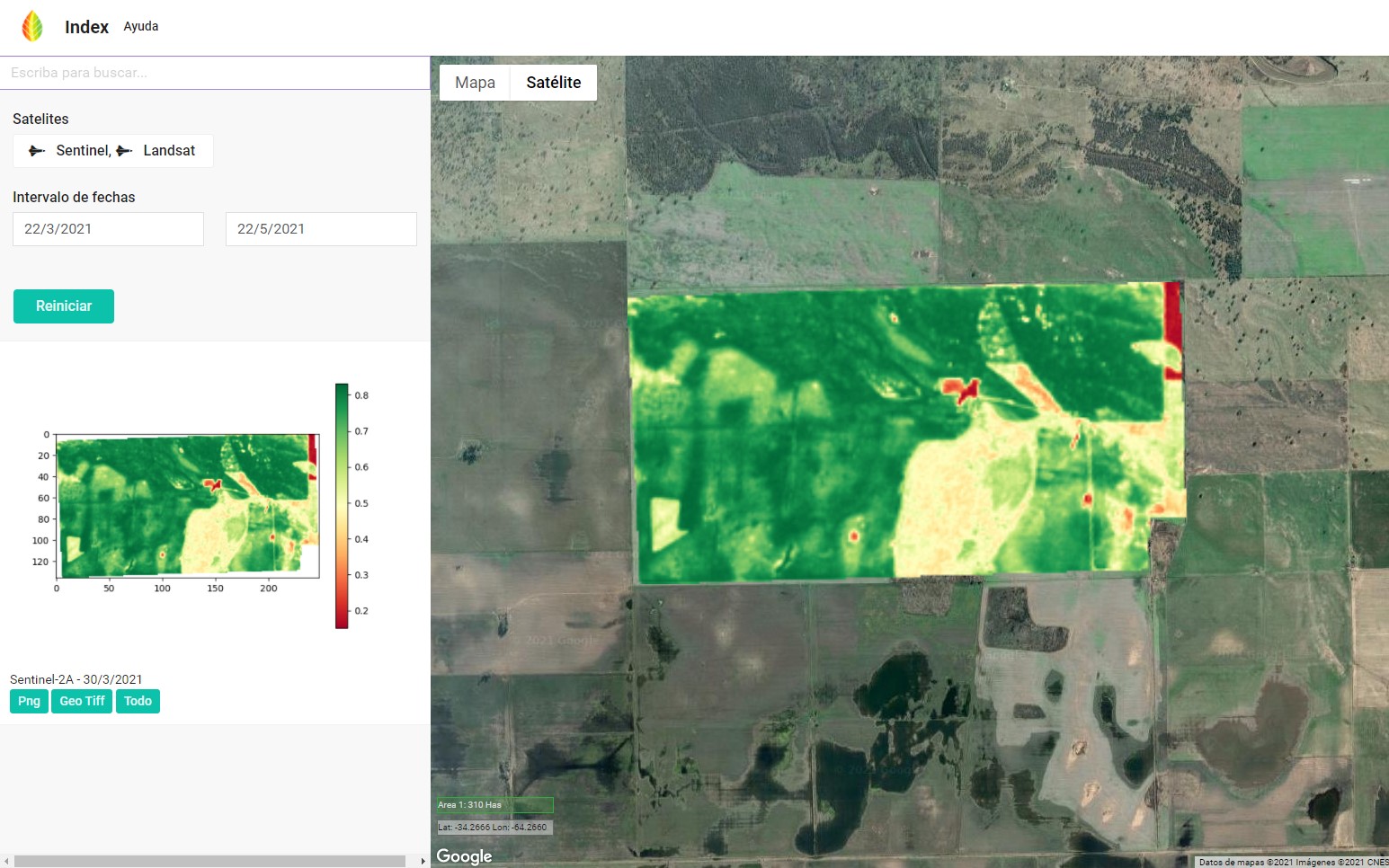Open the Ayuda menu item
The height and width of the screenshot is (868, 1389).
point(140,27)
